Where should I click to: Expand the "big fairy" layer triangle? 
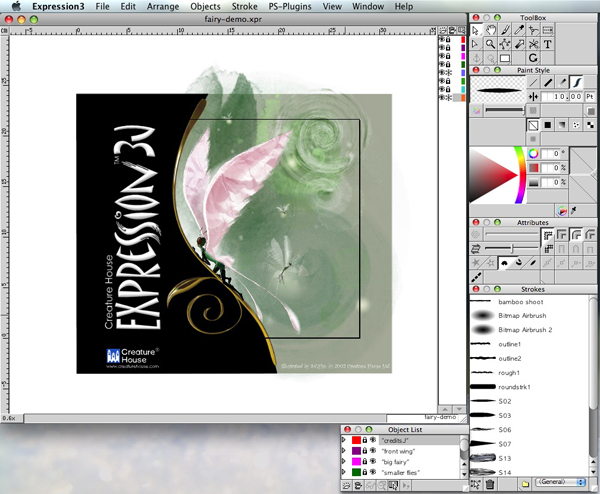tap(344, 461)
